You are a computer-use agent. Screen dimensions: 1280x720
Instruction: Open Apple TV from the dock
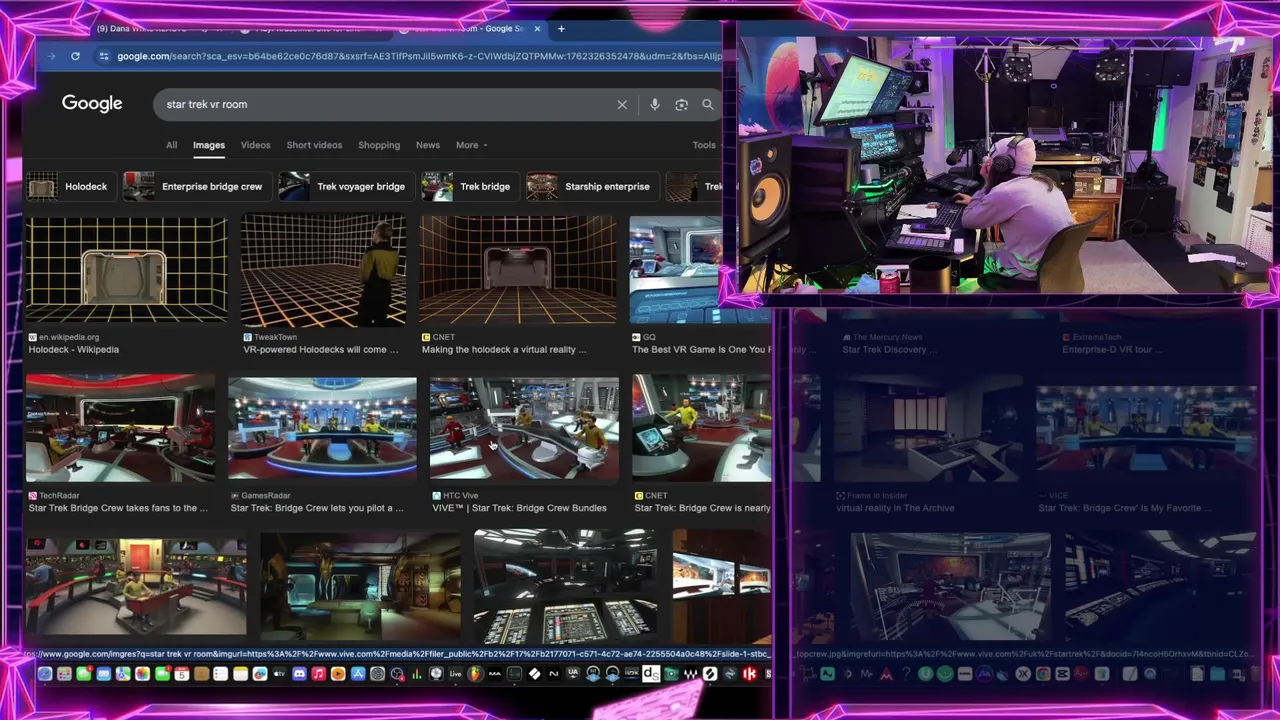coord(280,674)
